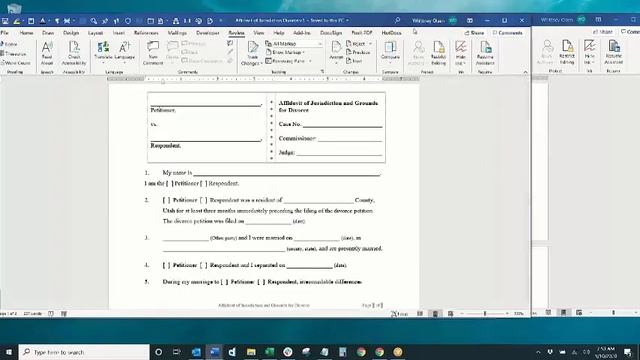The height and width of the screenshot is (360, 640).
Task: Open Word Count tool
Action: (16, 63)
